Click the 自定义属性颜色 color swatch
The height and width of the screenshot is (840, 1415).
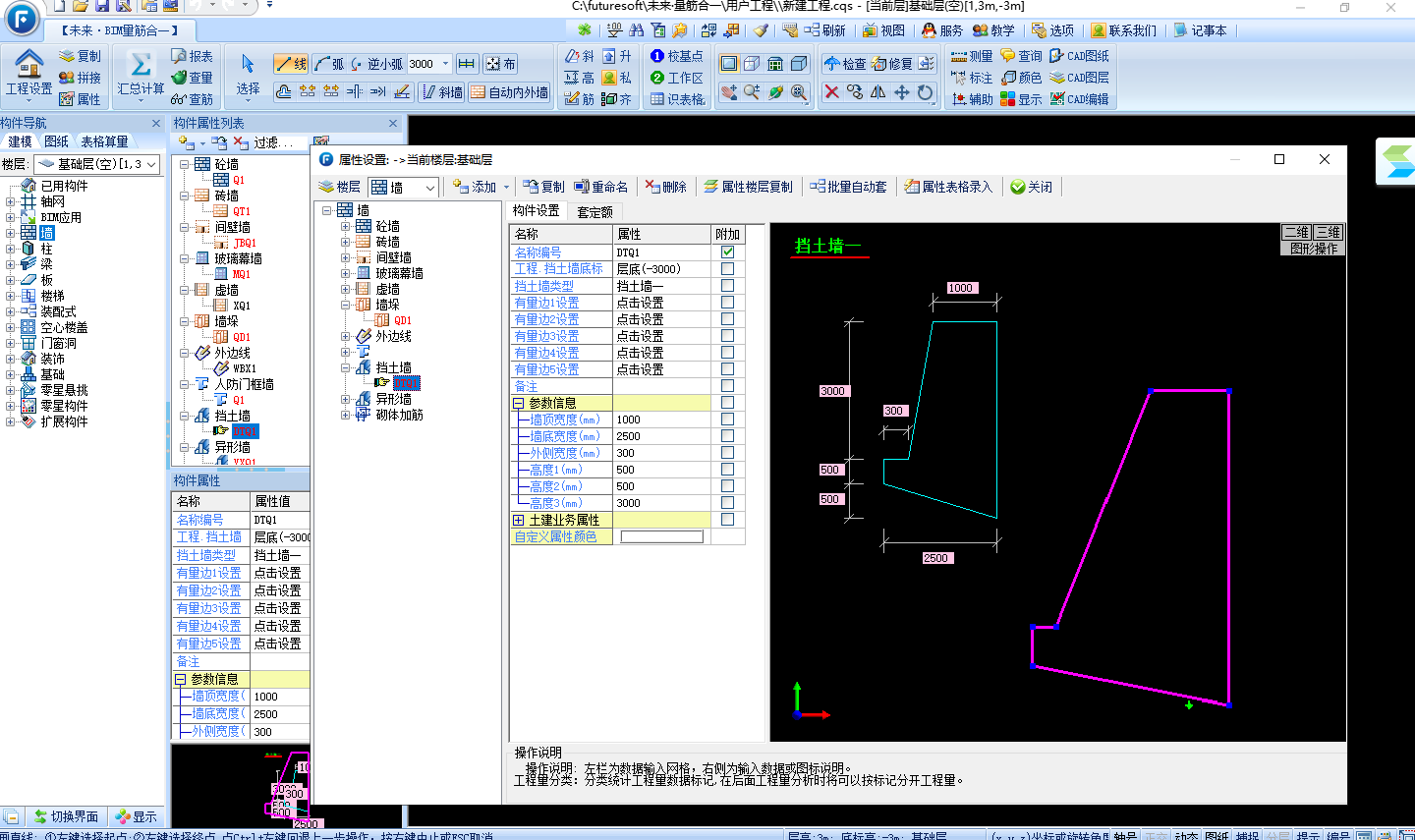point(661,536)
